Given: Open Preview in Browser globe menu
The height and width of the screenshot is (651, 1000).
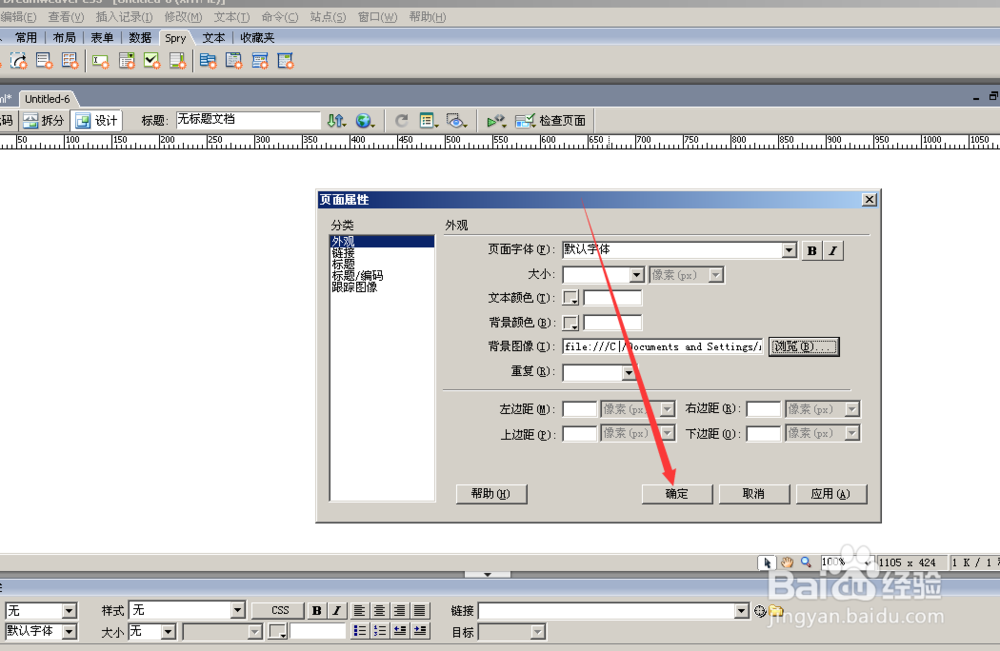Looking at the screenshot, I should click(365, 120).
